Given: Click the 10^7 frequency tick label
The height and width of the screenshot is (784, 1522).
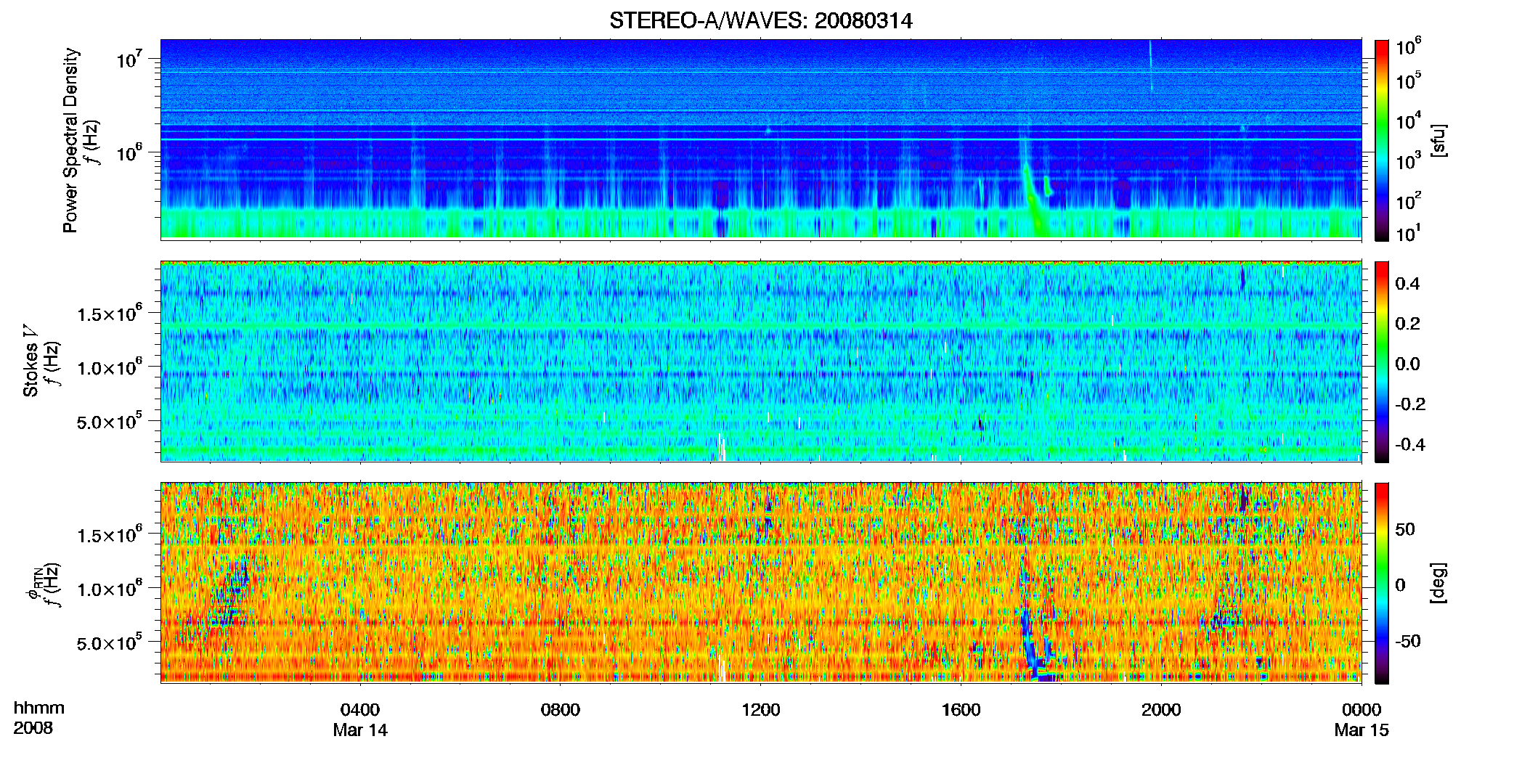Looking at the screenshot, I should pos(129,59).
